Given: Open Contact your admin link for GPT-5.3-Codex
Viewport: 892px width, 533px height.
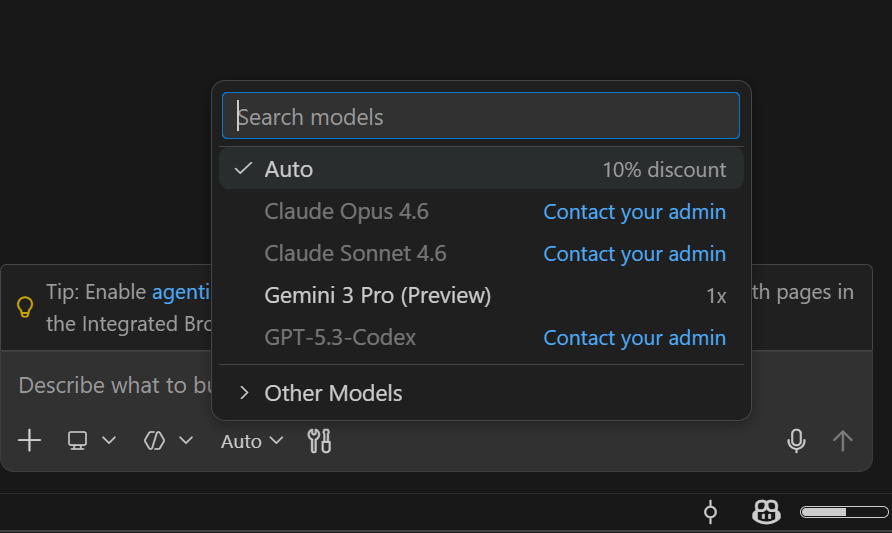Looking at the screenshot, I should [x=634, y=338].
